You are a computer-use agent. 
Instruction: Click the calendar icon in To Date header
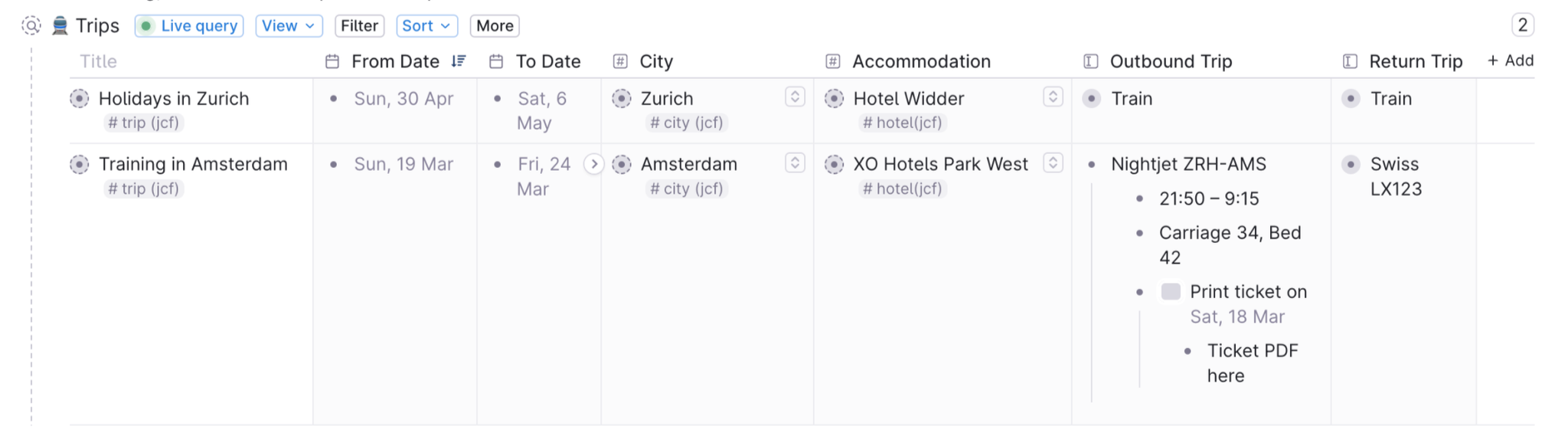[x=496, y=61]
